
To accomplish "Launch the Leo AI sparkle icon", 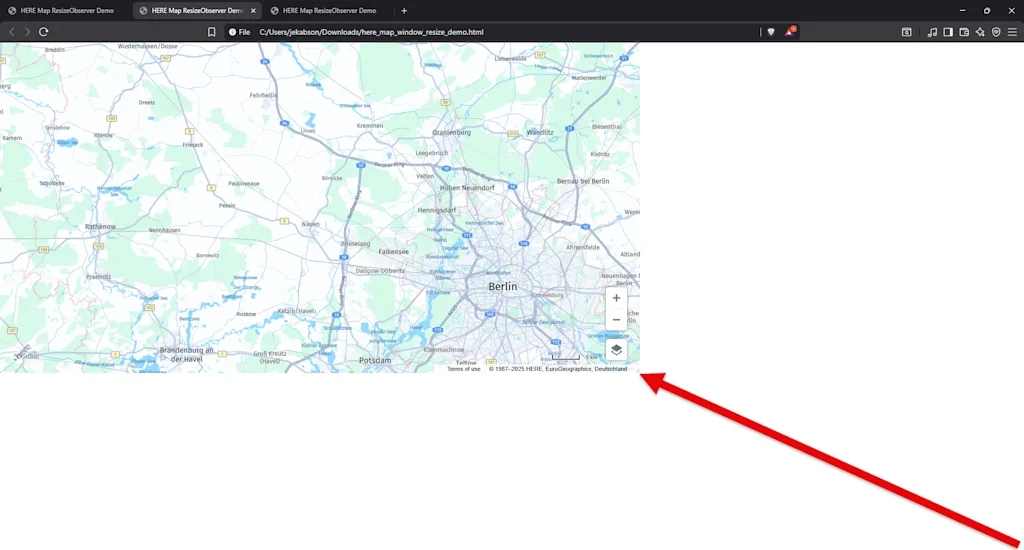I will click(980, 32).
